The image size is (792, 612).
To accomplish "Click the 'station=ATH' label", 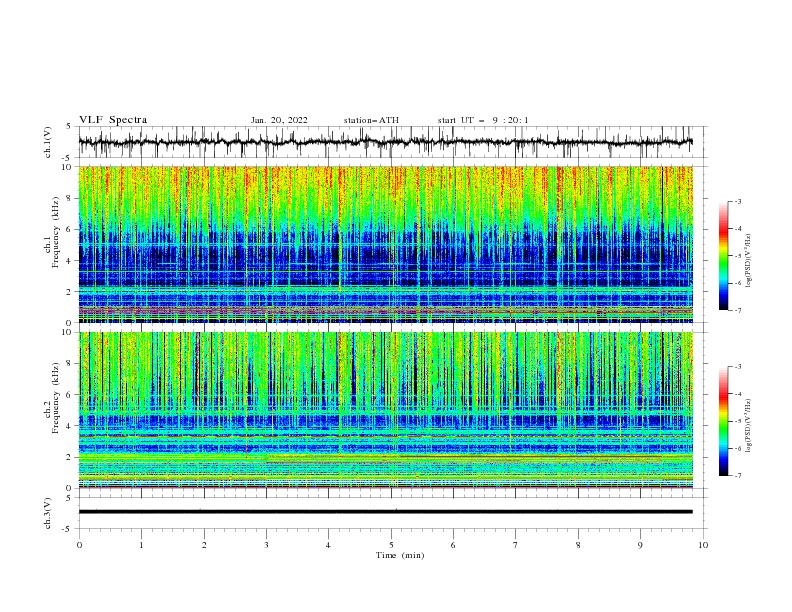I will pos(371,120).
